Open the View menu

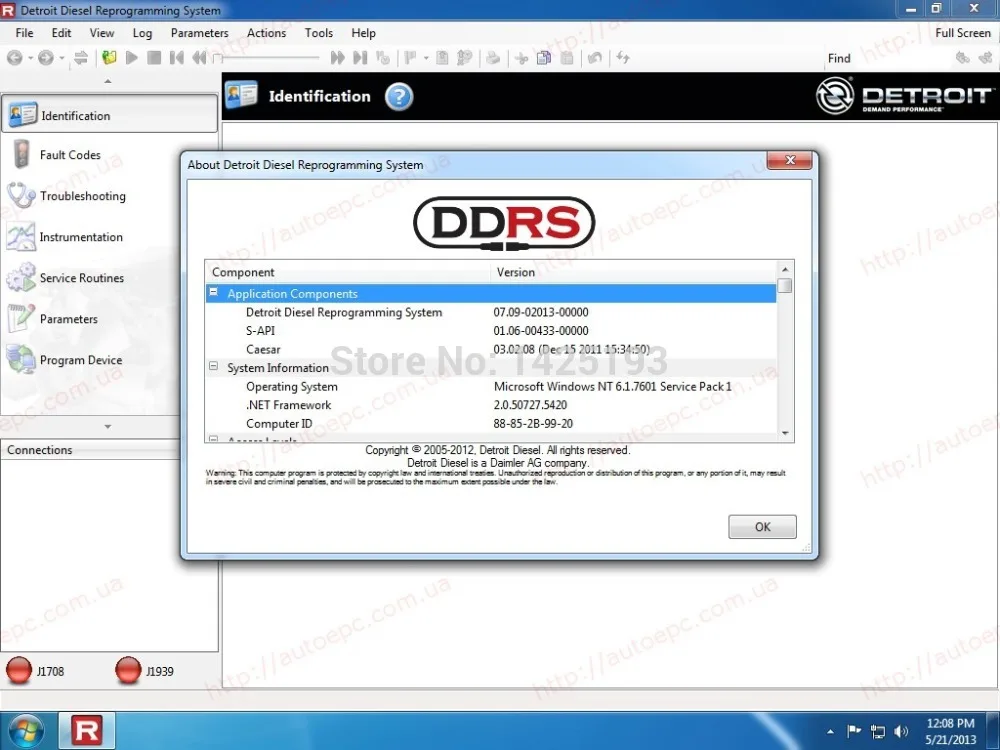pos(101,33)
